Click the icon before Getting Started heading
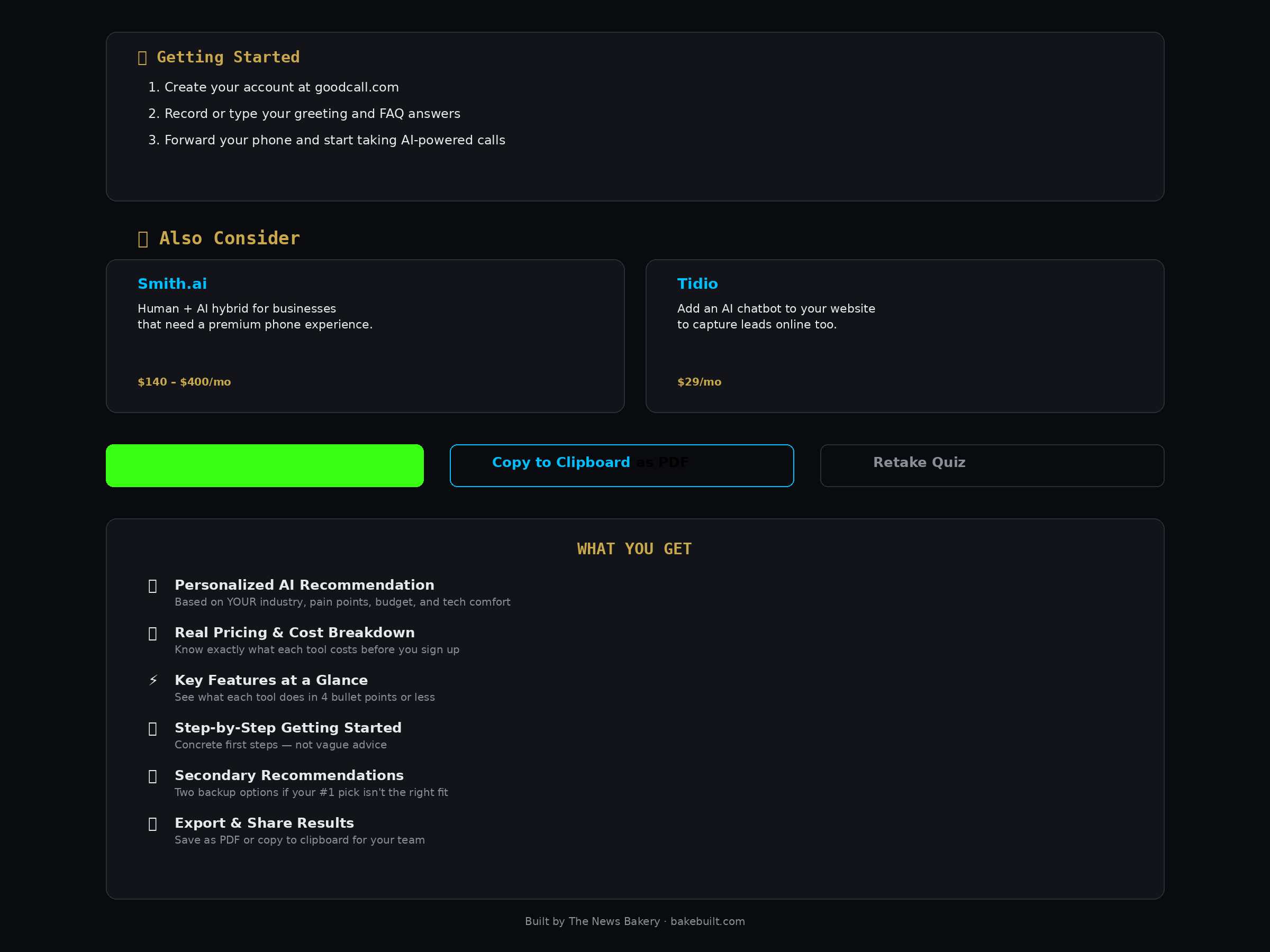The width and height of the screenshot is (1270, 952). [x=142, y=58]
